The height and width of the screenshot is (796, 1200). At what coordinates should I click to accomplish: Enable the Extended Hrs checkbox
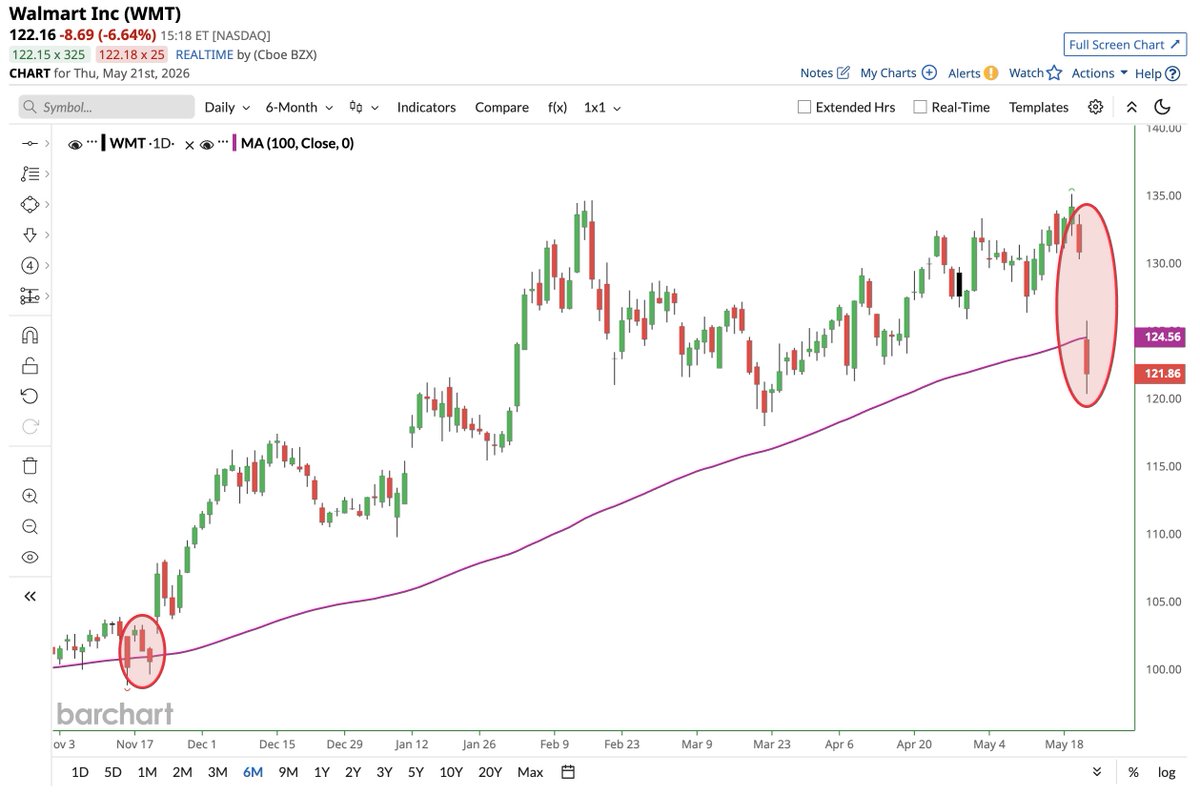(x=805, y=107)
